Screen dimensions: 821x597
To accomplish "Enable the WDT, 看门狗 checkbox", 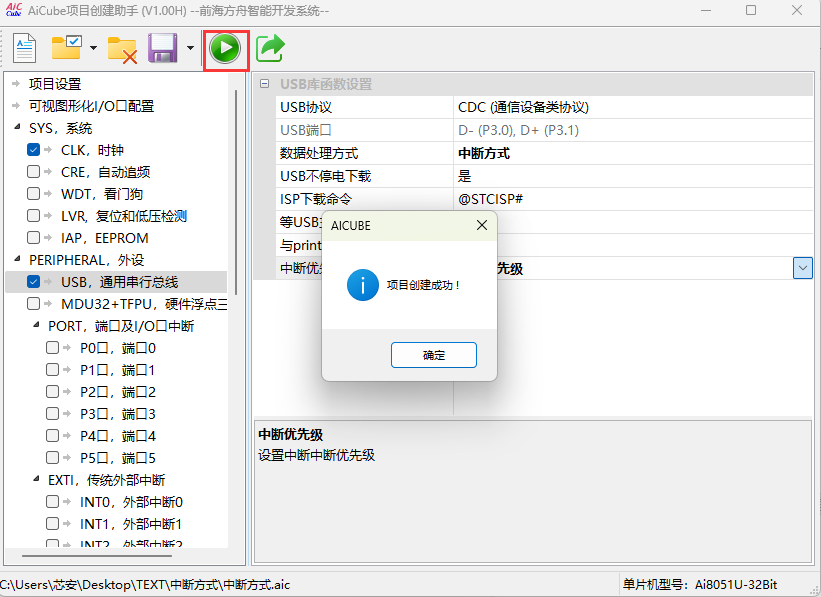I will coord(34,194).
